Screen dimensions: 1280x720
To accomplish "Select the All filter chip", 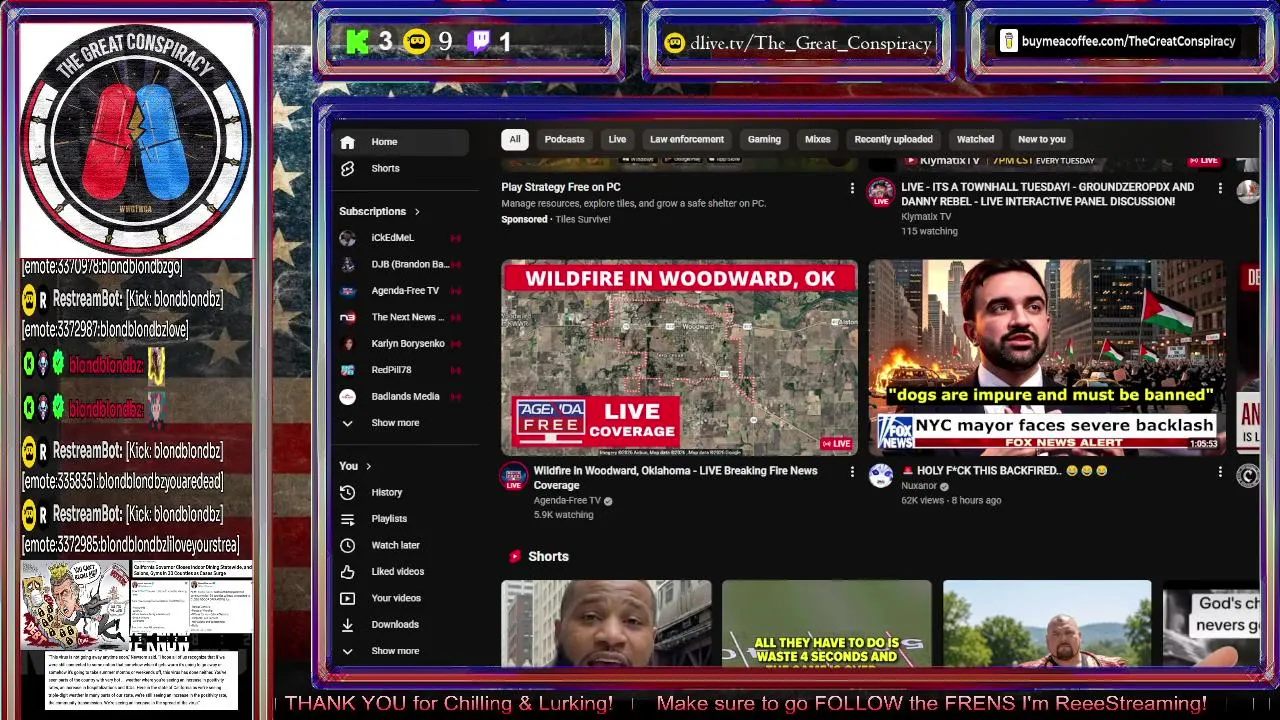I will [514, 140].
